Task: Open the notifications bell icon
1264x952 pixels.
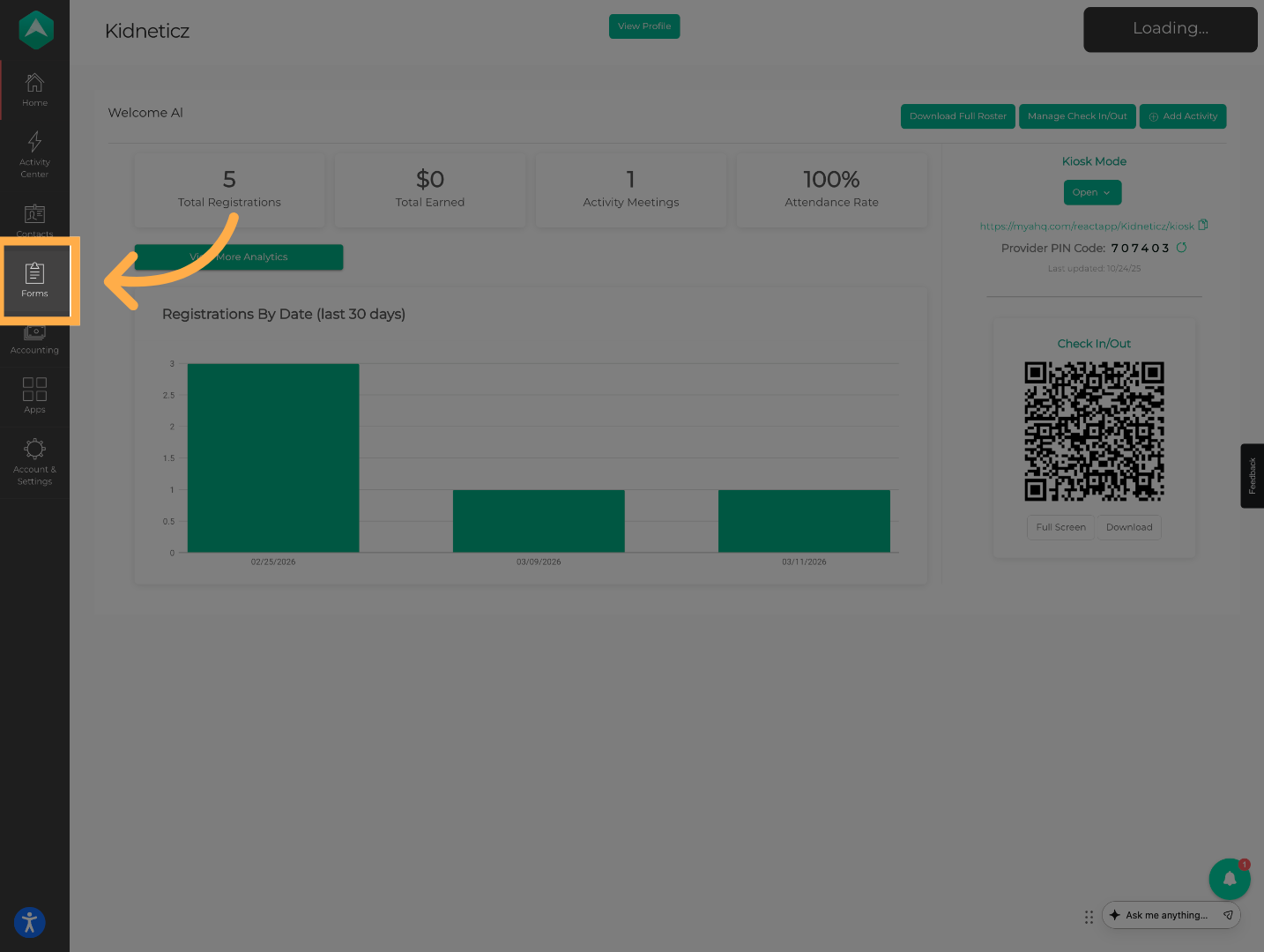Action: coord(1229,879)
